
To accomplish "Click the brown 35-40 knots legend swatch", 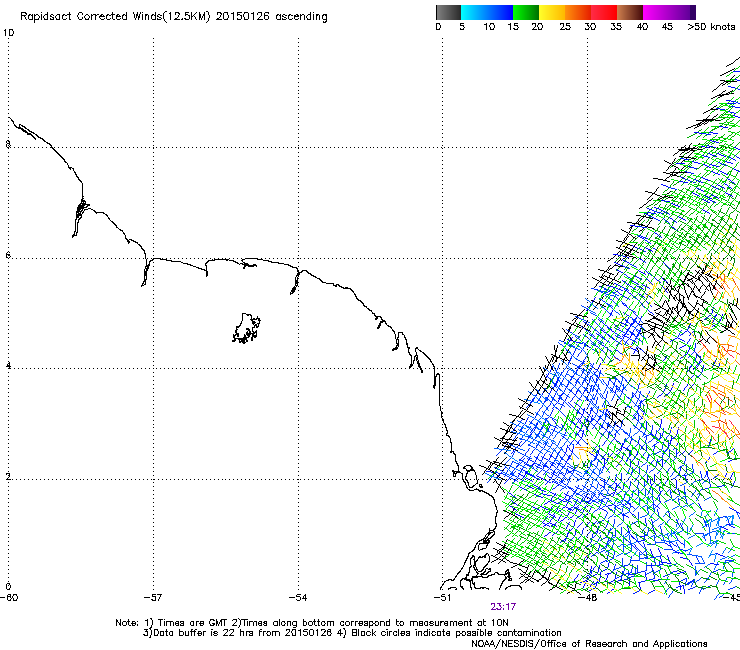I will click(630, 12).
